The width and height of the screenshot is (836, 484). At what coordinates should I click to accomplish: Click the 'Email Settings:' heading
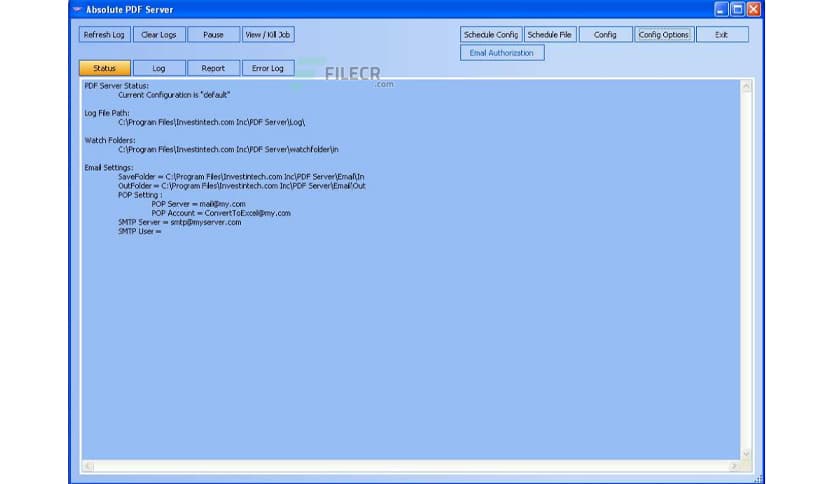109,167
